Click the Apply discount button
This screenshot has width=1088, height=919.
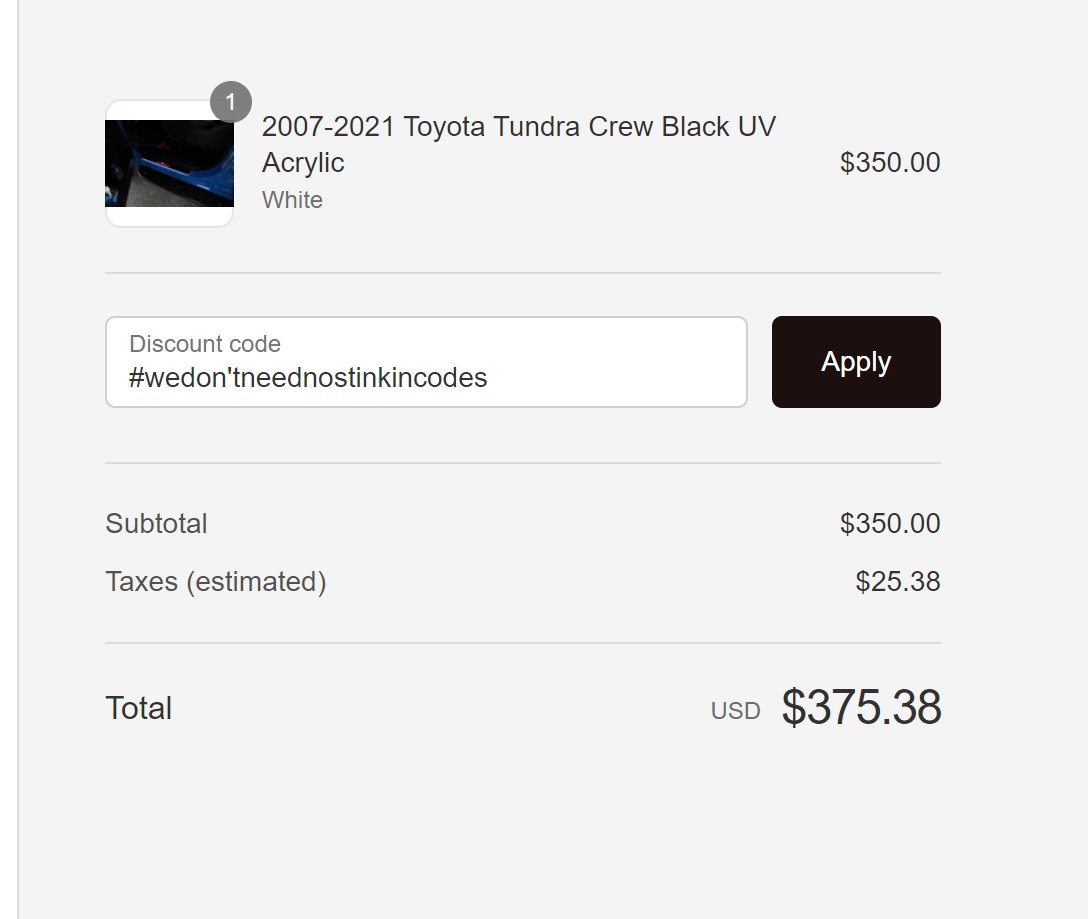tap(856, 362)
